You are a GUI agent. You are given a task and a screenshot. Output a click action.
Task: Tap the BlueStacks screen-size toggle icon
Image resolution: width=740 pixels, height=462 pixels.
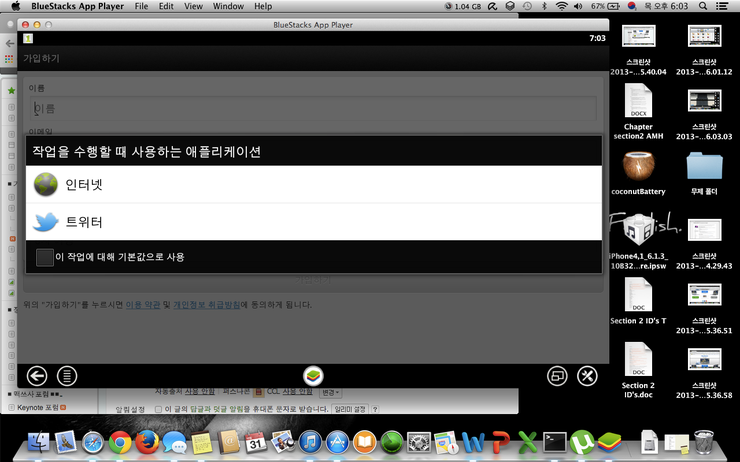pyautogui.click(x=557, y=376)
